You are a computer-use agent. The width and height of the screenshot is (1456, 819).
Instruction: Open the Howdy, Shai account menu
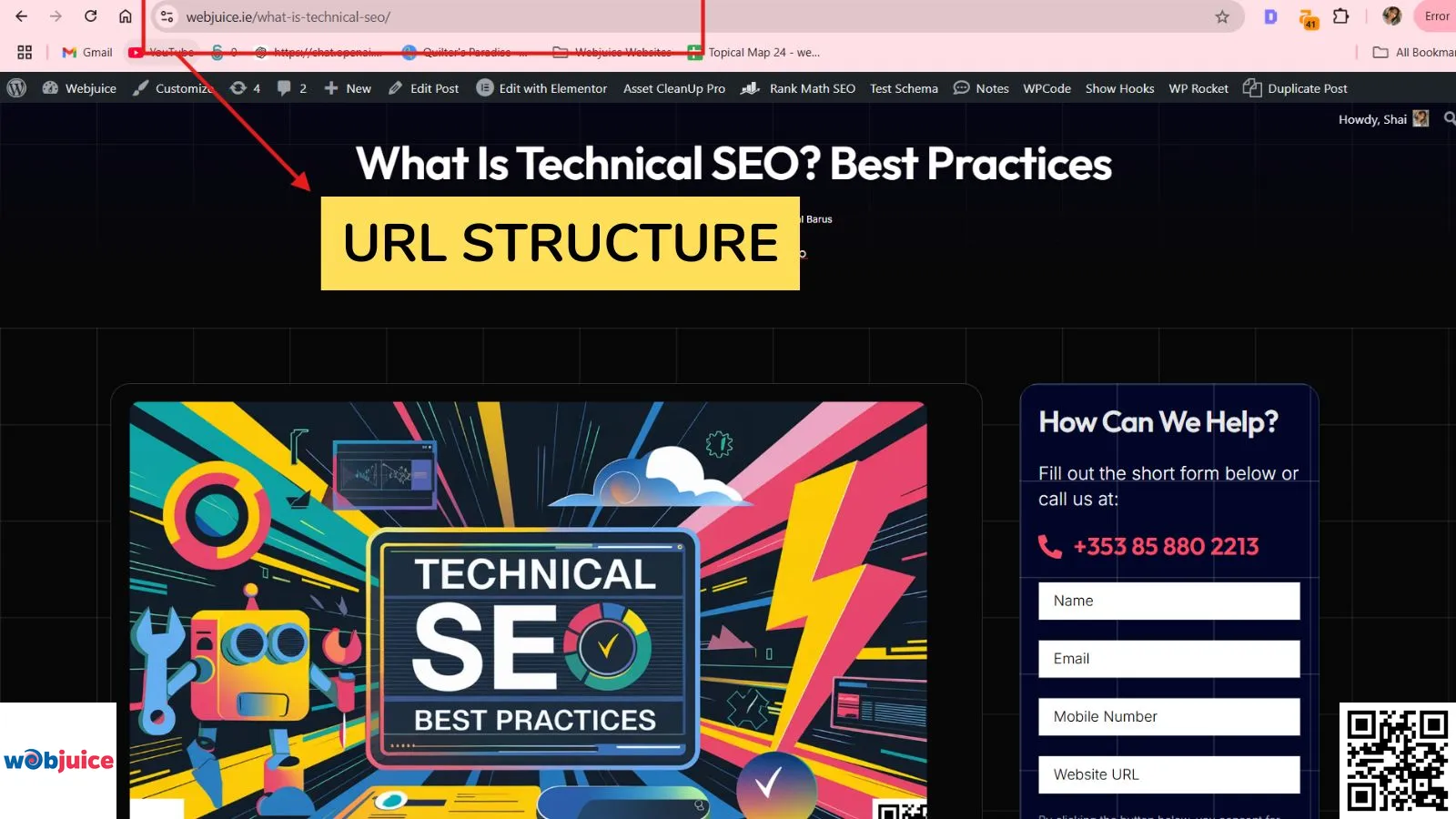point(1383,119)
